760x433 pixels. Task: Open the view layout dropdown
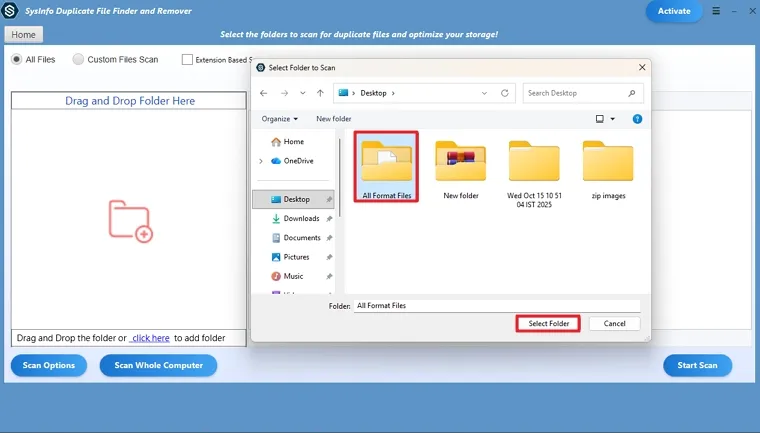point(605,119)
